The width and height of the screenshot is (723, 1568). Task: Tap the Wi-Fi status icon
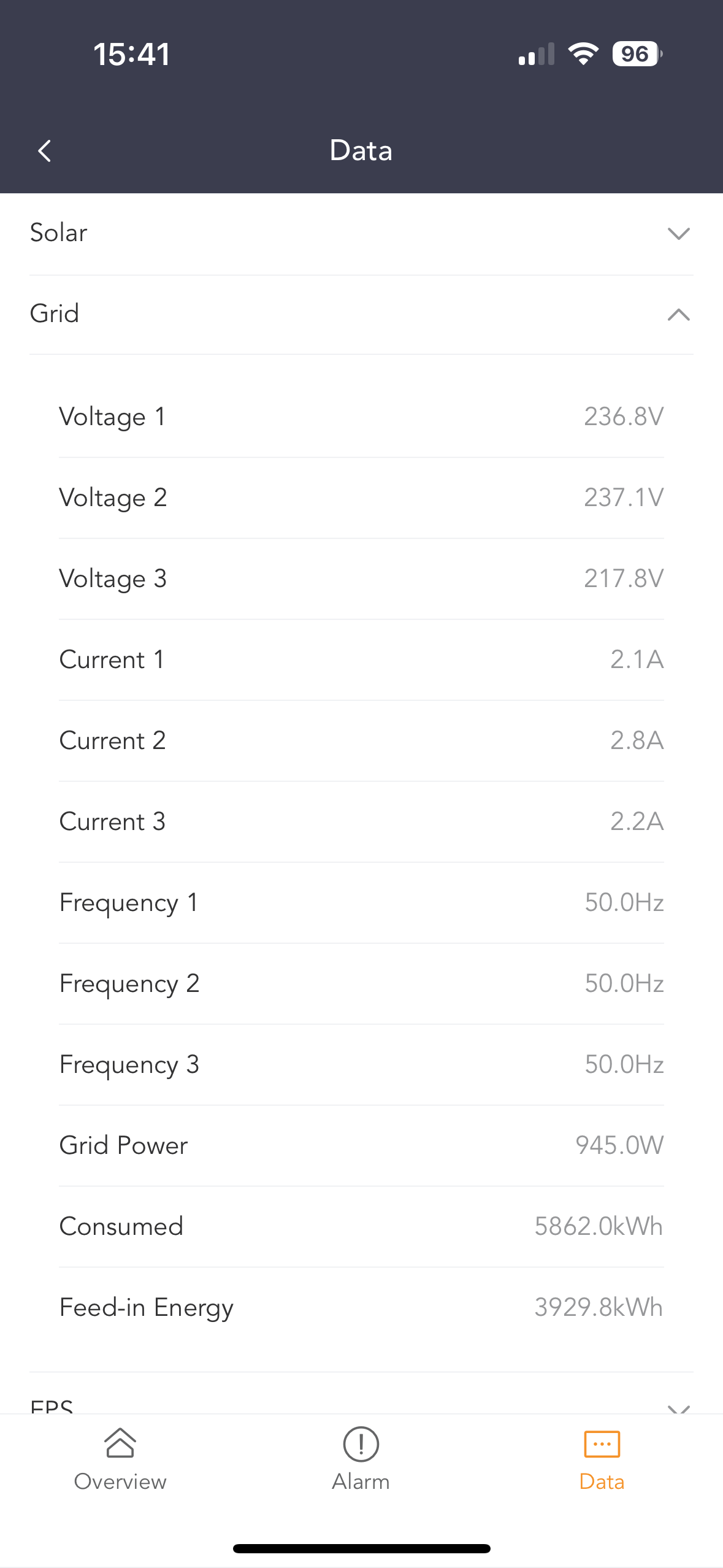point(583,54)
